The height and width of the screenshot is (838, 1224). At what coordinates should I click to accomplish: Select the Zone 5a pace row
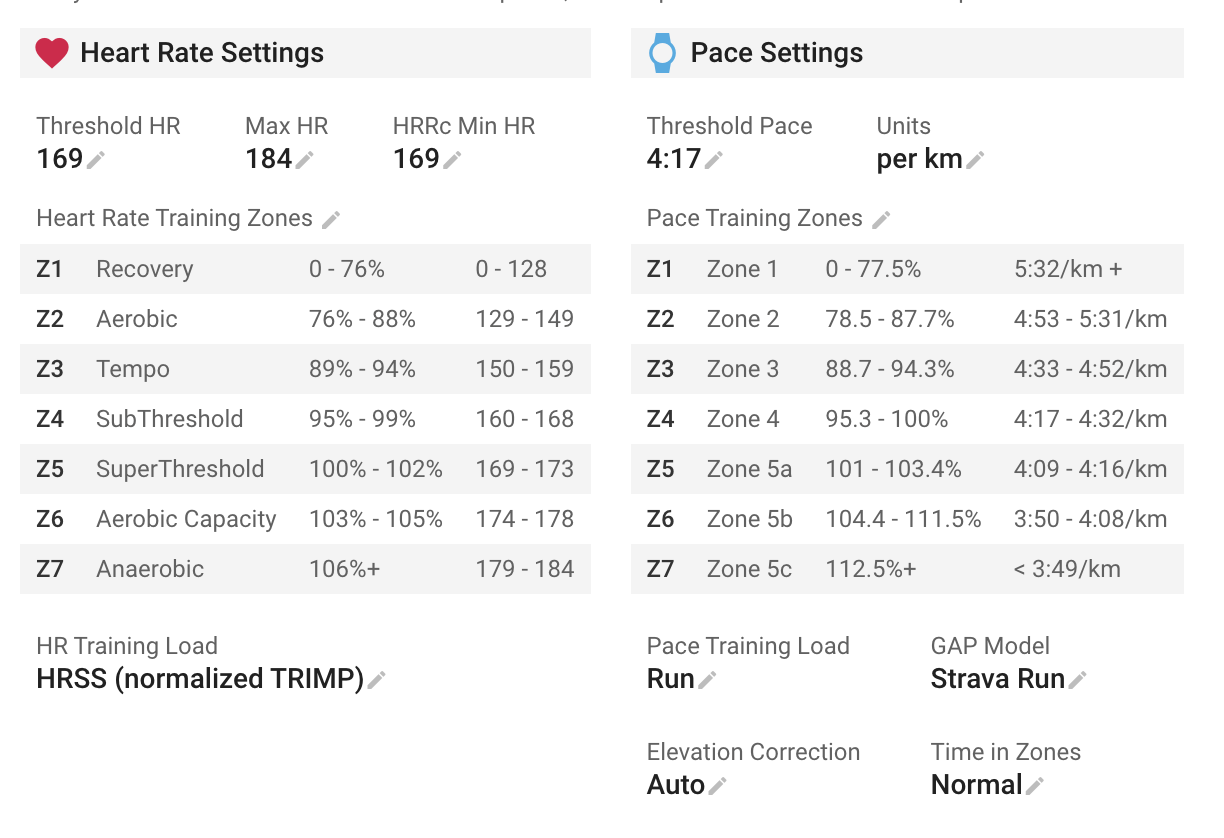coord(907,469)
